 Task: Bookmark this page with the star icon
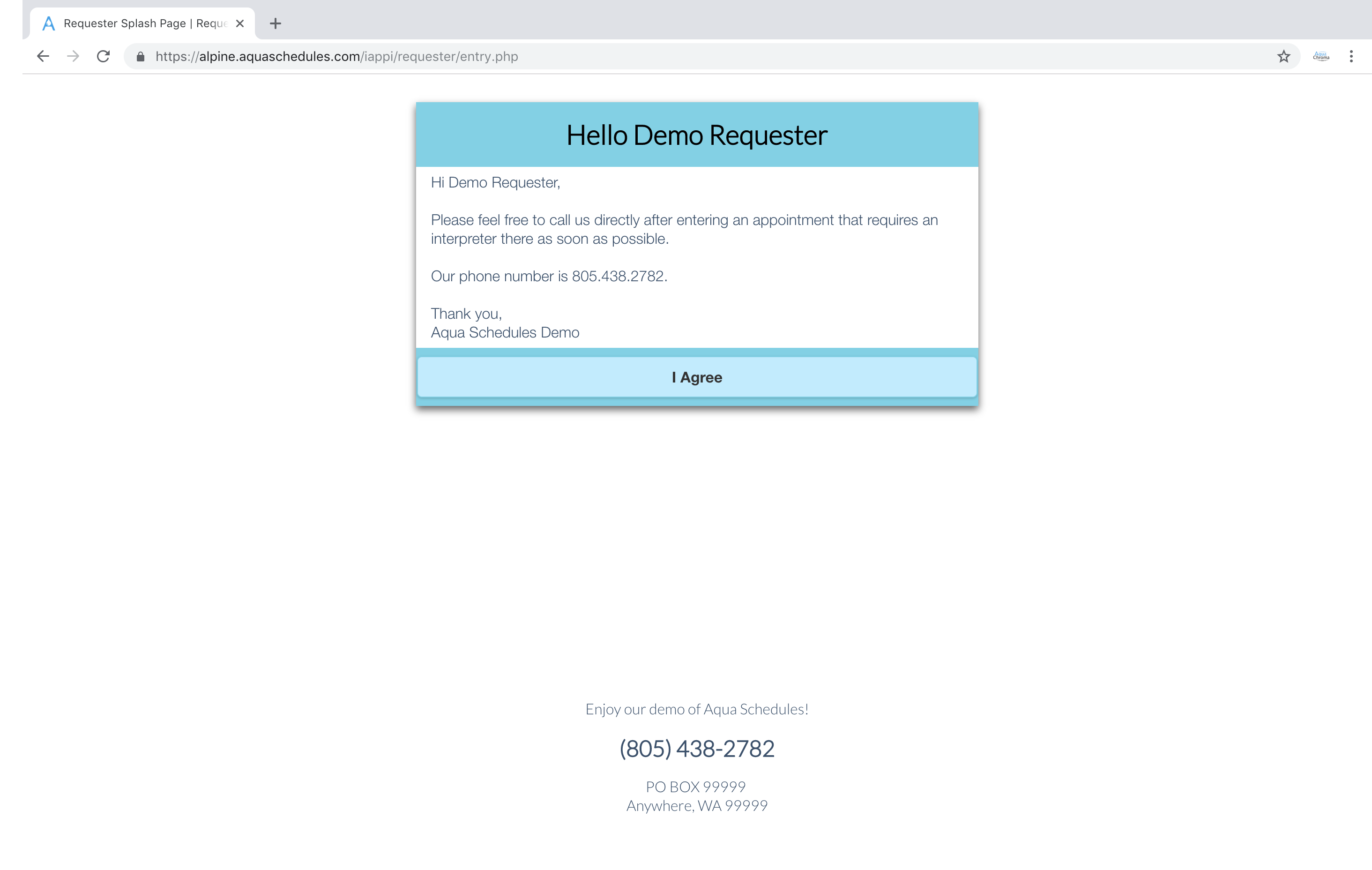coord(1283,56)
